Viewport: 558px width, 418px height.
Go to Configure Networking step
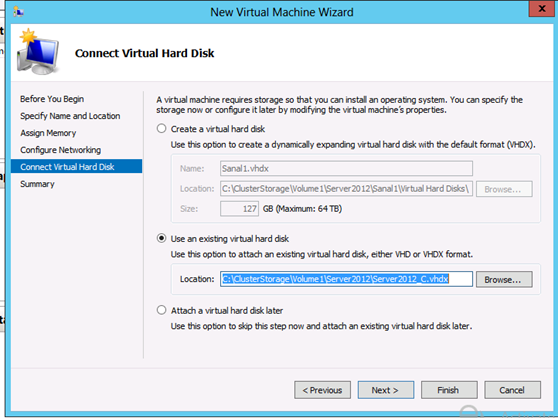tap(60, 150)
